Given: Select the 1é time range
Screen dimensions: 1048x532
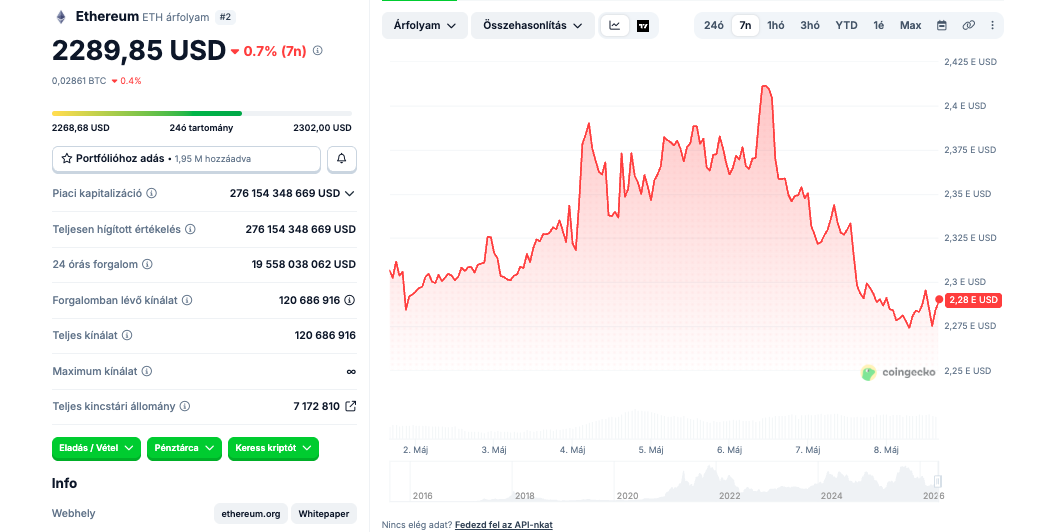Looking at the screenshot, I should pyautogui.click(x=878, y=25).
